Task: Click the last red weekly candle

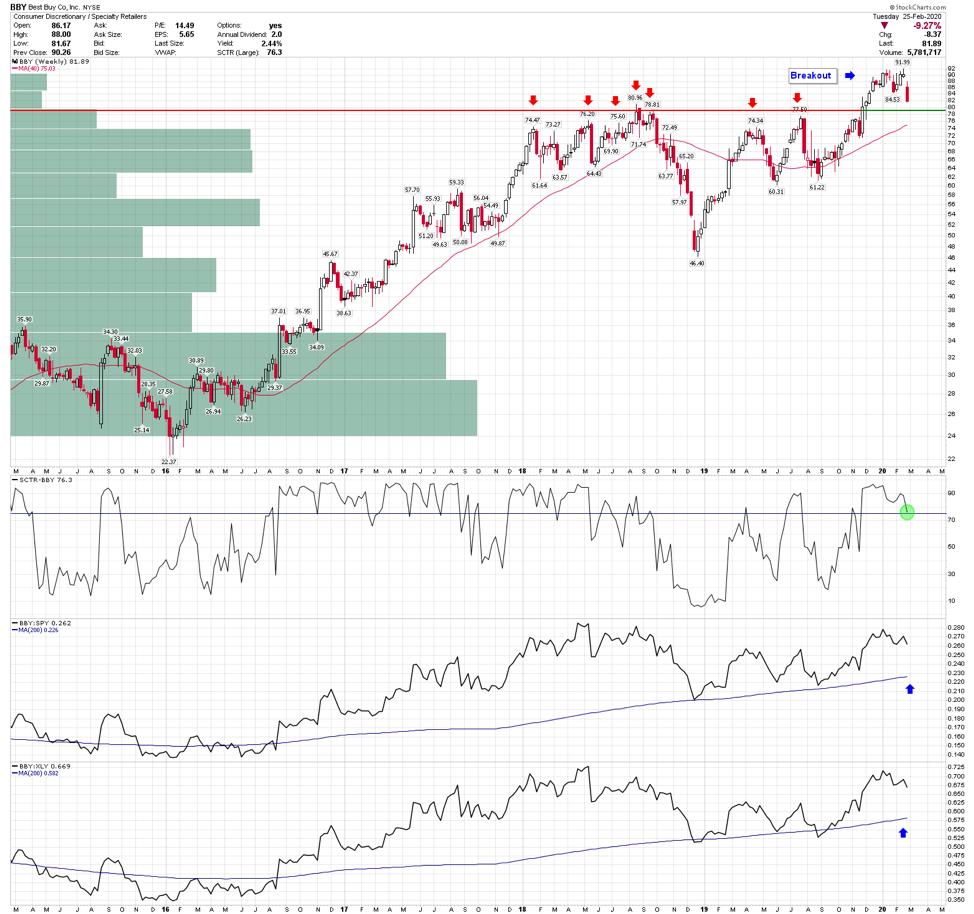Action: click(x=908, y=93)
